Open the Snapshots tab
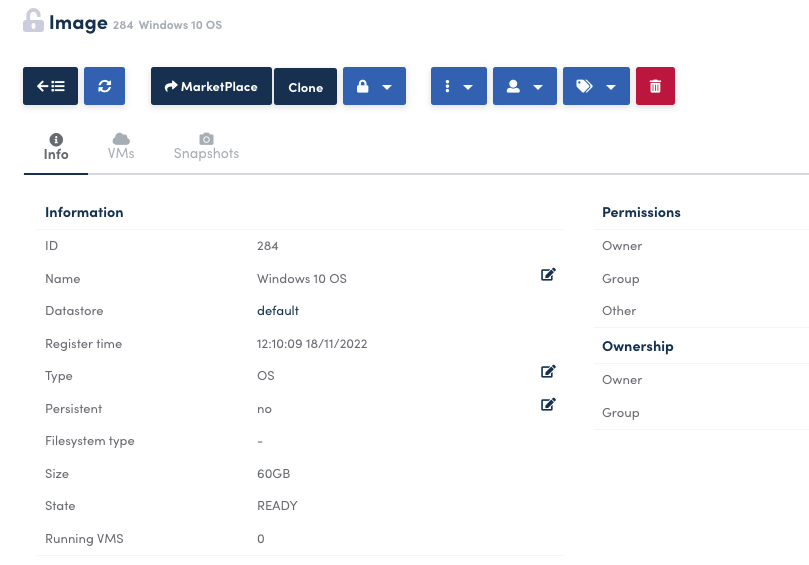Image resolution: width=809 pixels, height=565 pixels. (206, 146)
